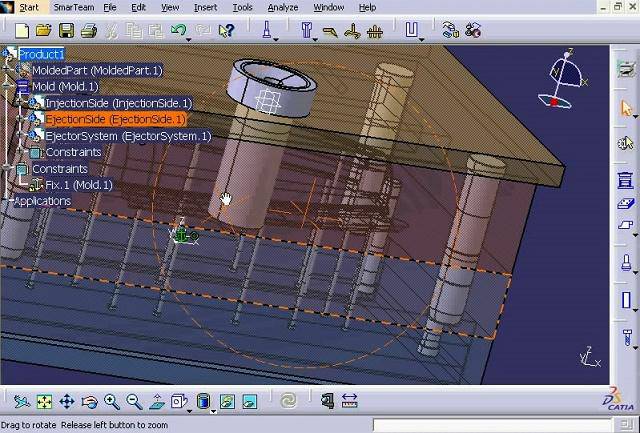Click the Fly mode icon
The height and width of the screenshot is (433, 640).
click(22, 402)
